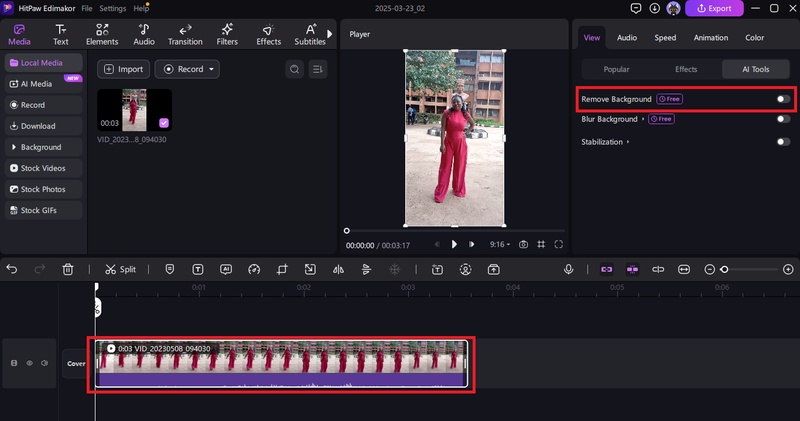Zoom out the timeline

coord(709,269)
